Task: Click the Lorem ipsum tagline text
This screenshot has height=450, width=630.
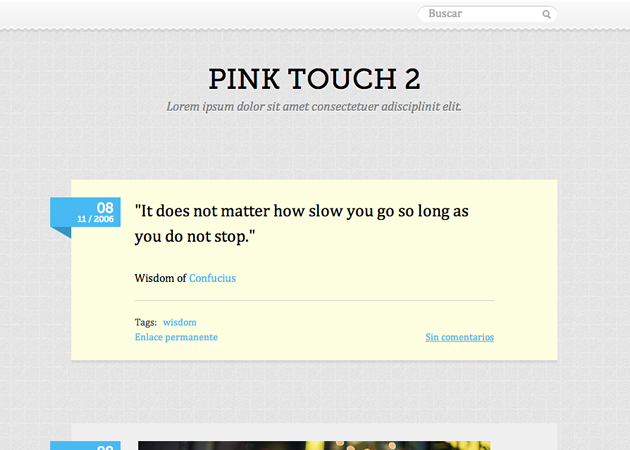Action: click(x=314, y=106)
